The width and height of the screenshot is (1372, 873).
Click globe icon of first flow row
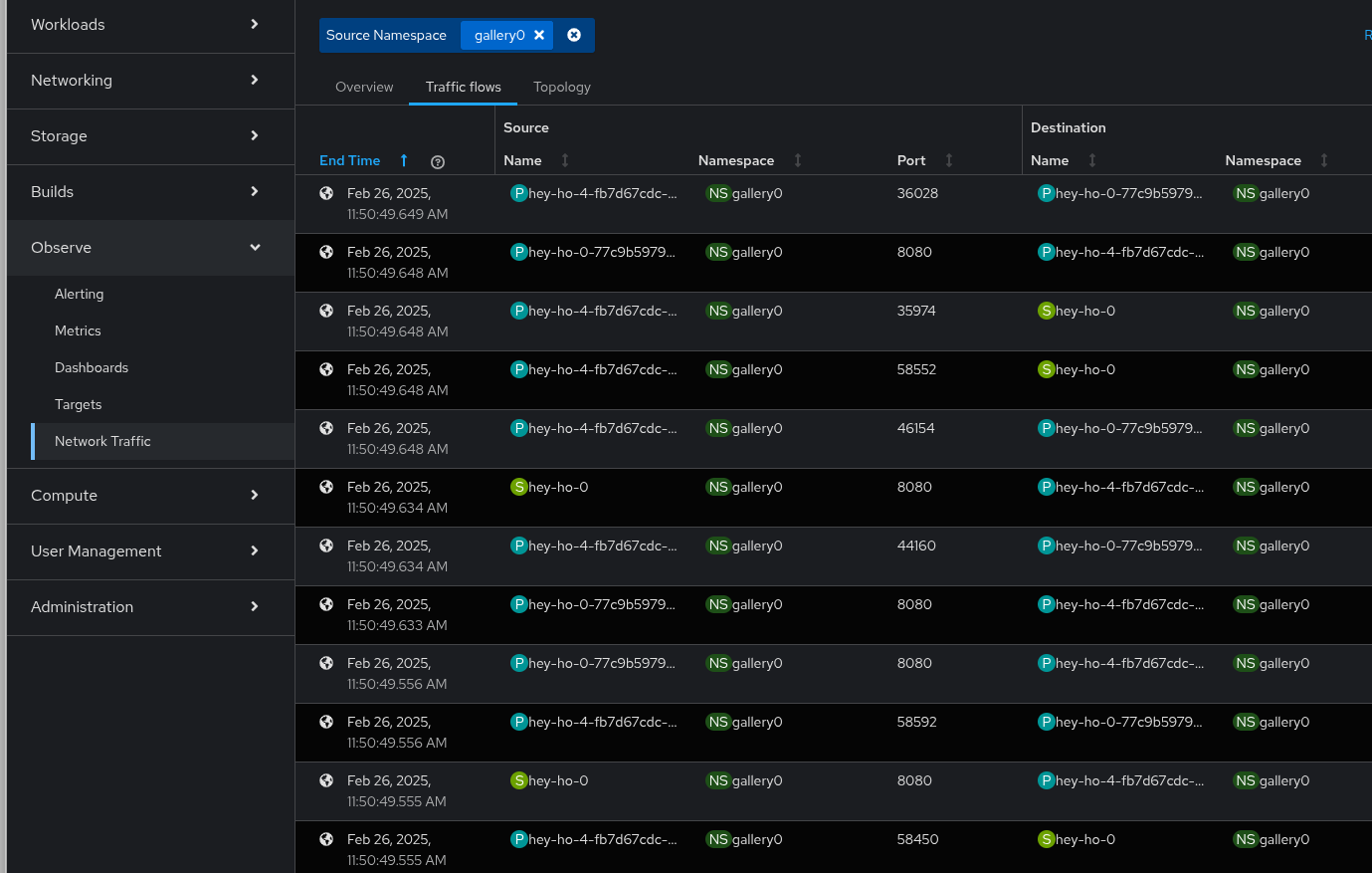click(326, 193)
